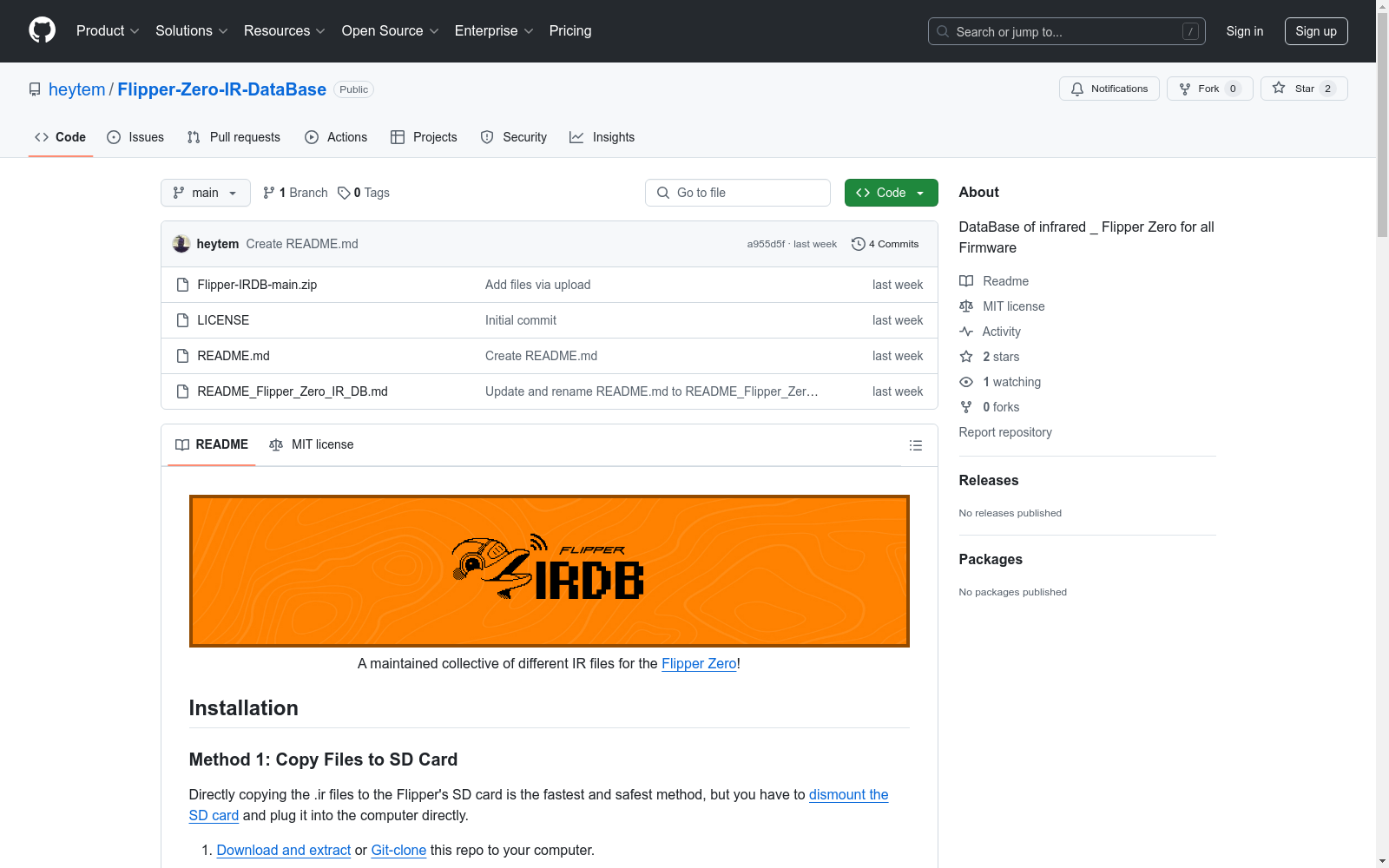Click the Notifications bell button

point(1109,89)
